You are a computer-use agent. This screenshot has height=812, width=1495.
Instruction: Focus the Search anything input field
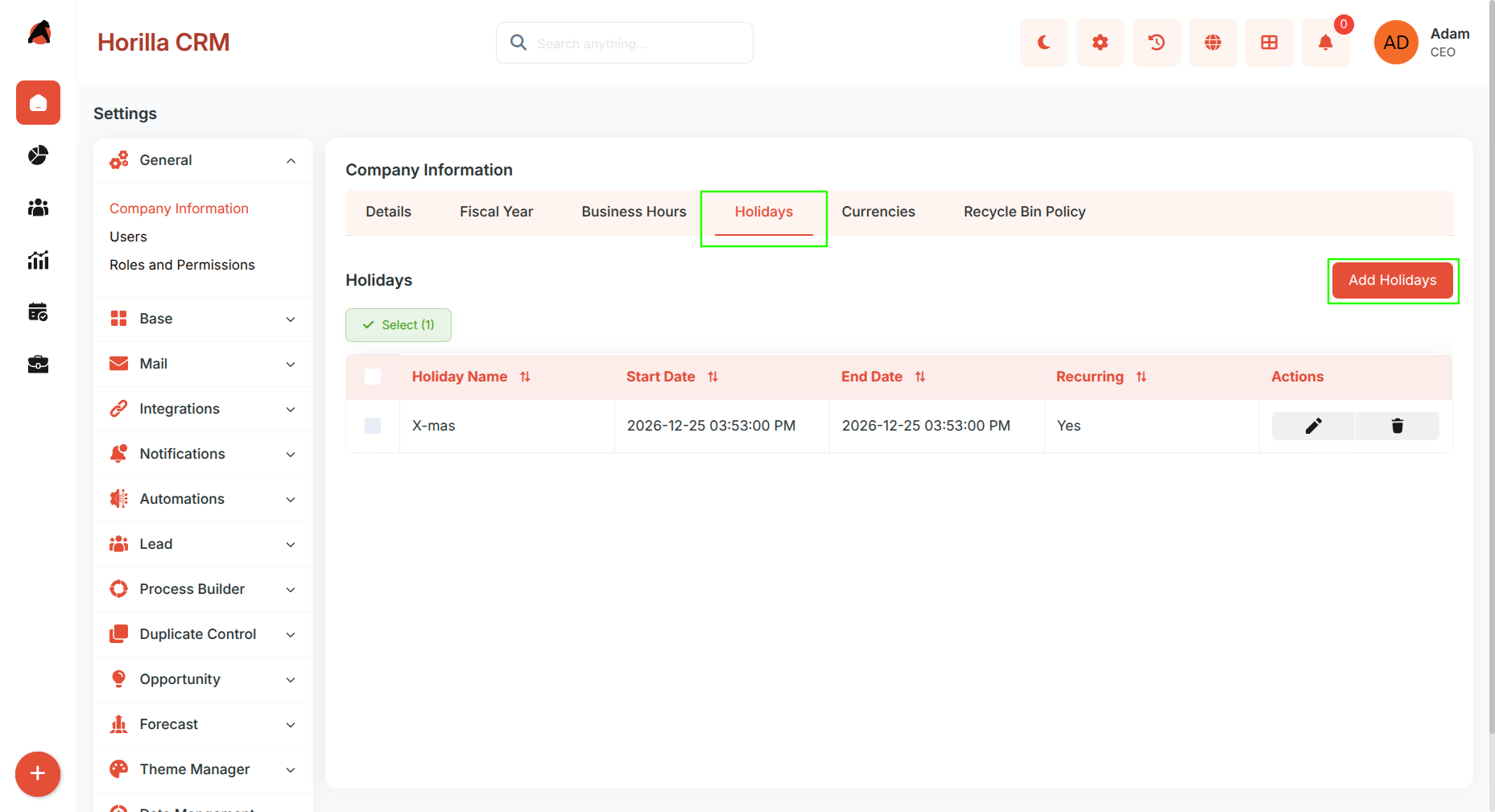click(x=625, y=43)
